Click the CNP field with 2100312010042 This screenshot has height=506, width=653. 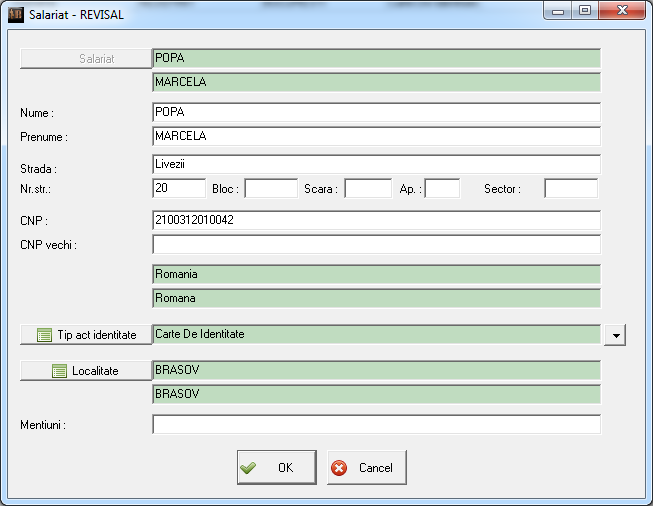click(375, 220)
